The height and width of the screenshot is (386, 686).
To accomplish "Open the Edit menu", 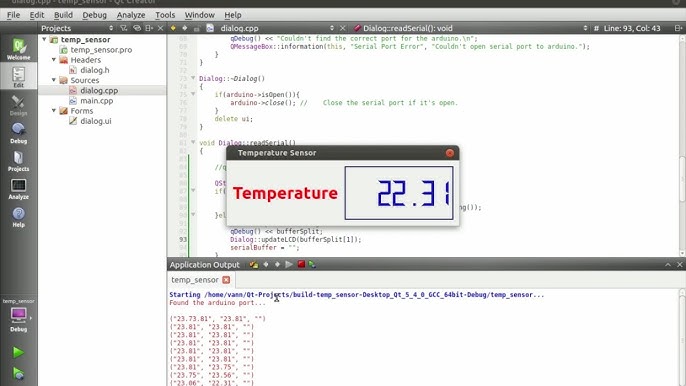I will coord(37,15).
